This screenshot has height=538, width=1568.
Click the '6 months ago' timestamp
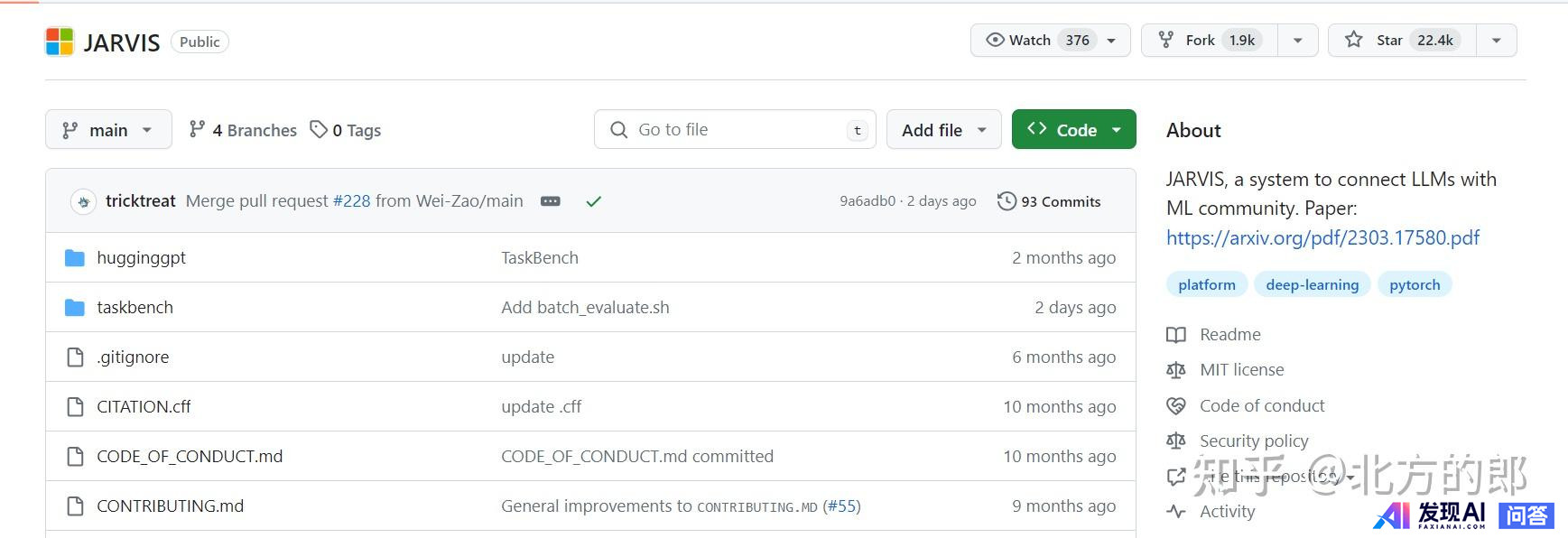1064,357
